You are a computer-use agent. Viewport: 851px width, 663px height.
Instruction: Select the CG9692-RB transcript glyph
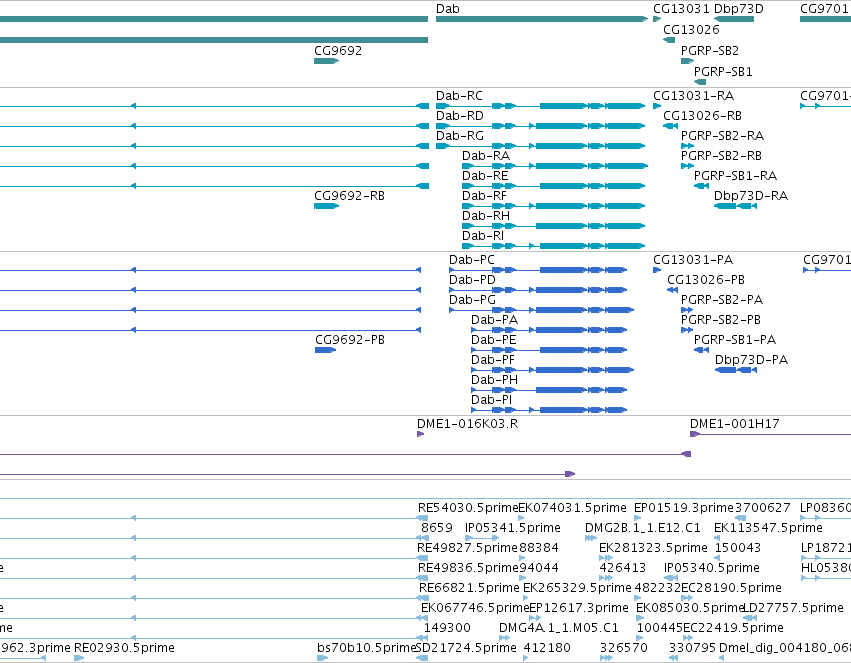point(326,206)
